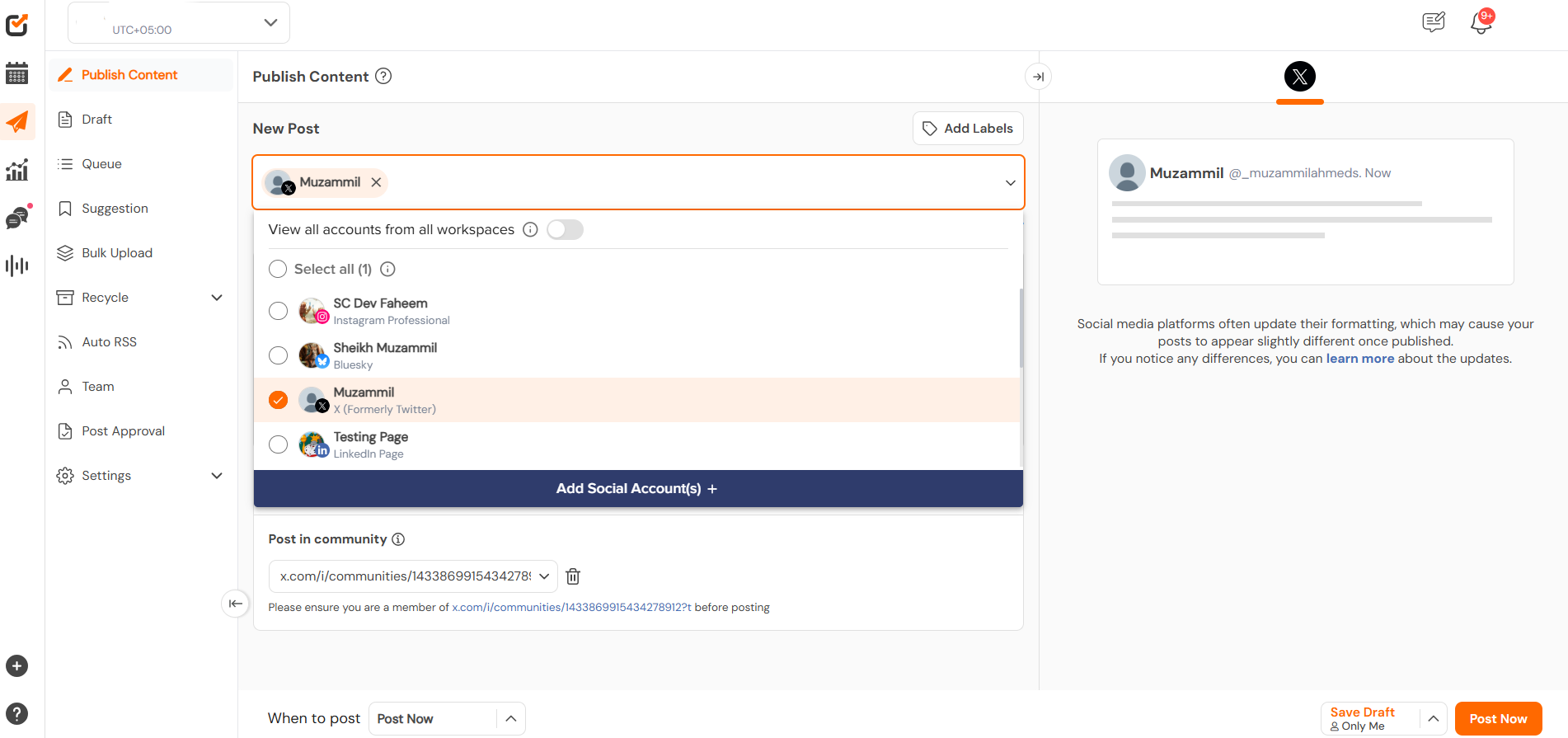Expand the Settings menu chevron
Screen dimensions: 1568x738
[x=217, y=476]
